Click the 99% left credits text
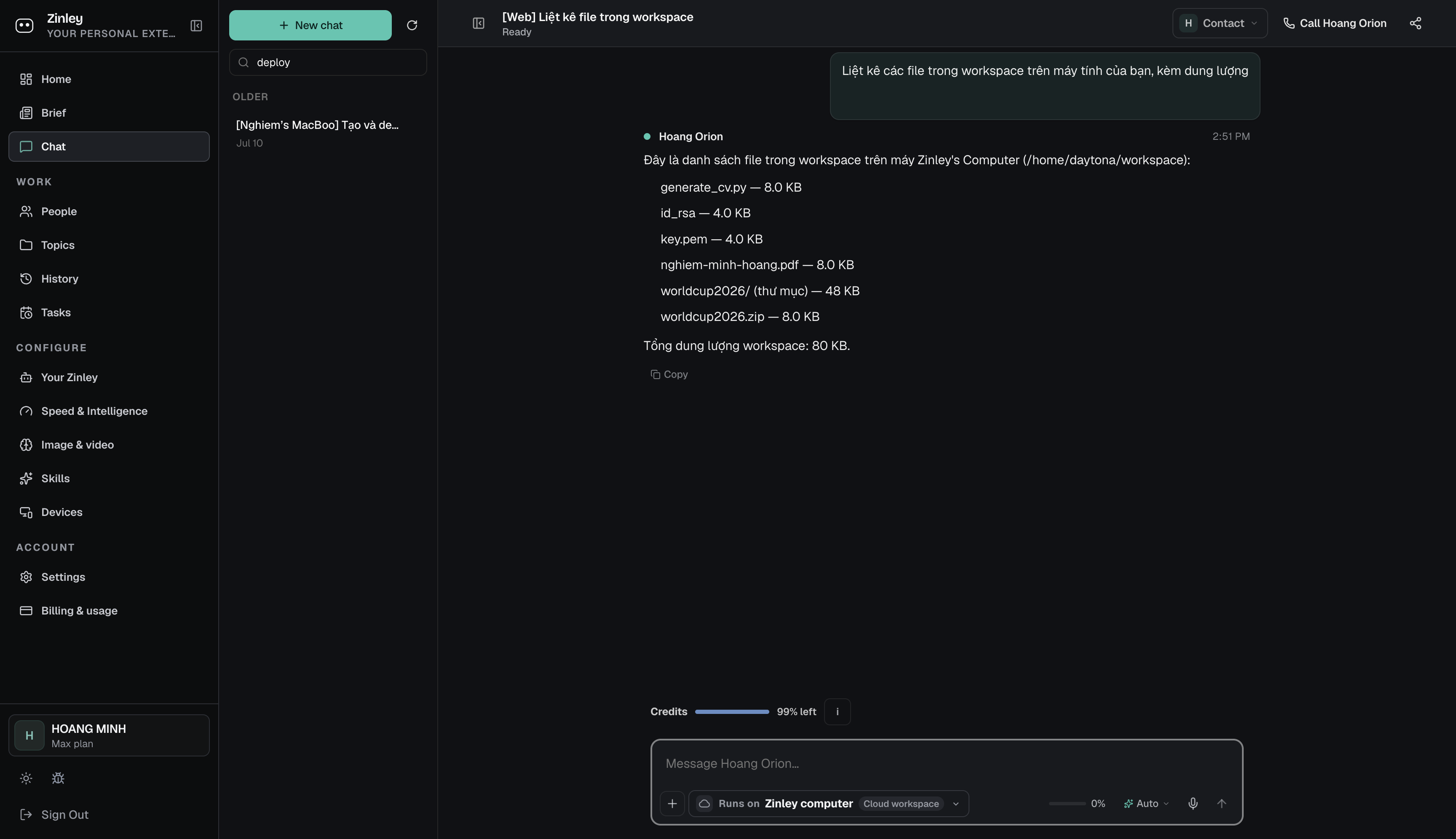 click(796, 712)
